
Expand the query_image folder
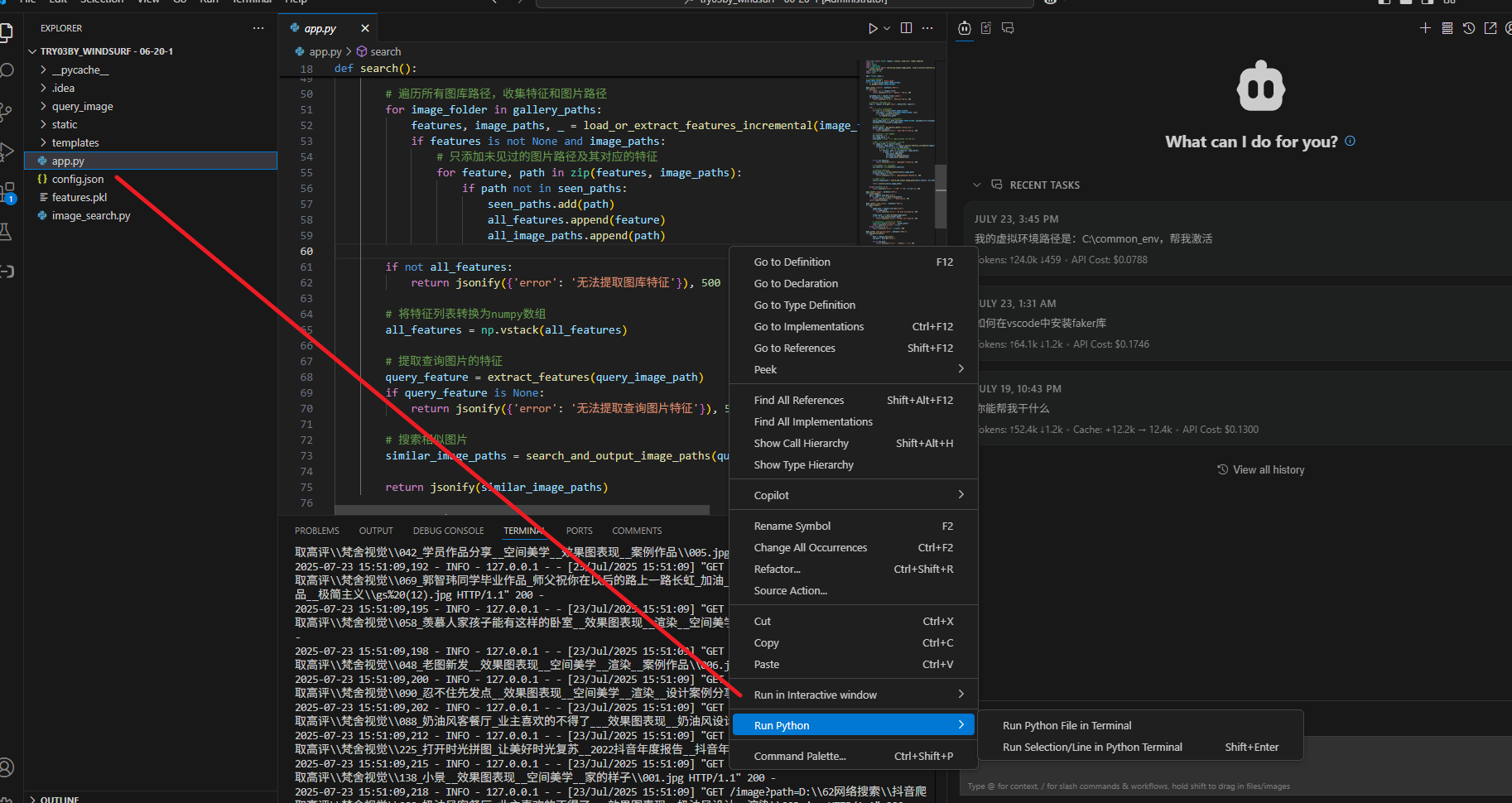43,106
